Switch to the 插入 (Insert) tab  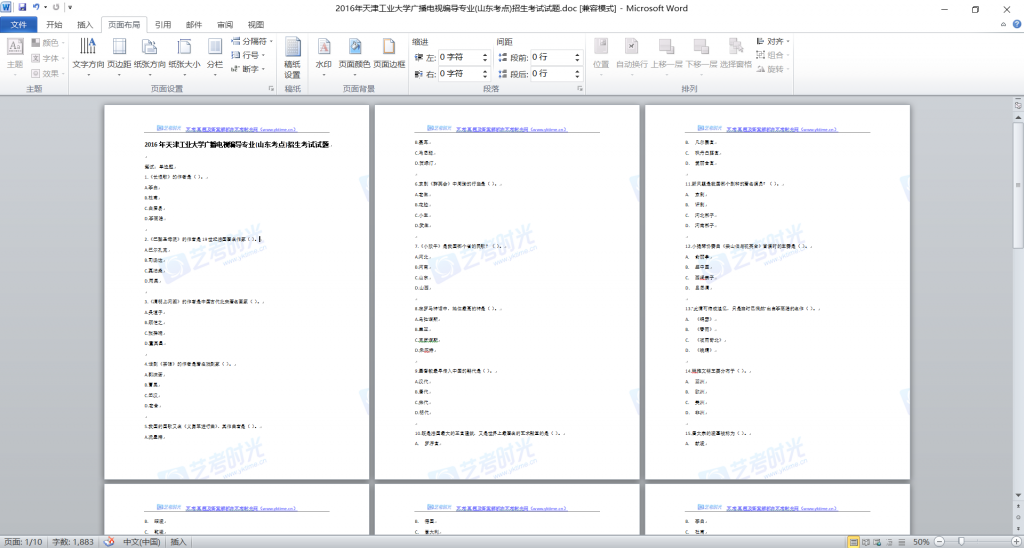point(86,24)
